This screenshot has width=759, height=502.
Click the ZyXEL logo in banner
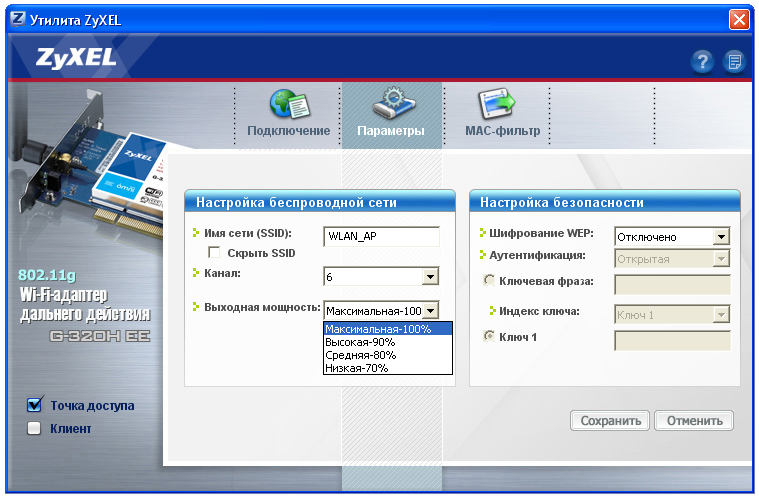76,58
